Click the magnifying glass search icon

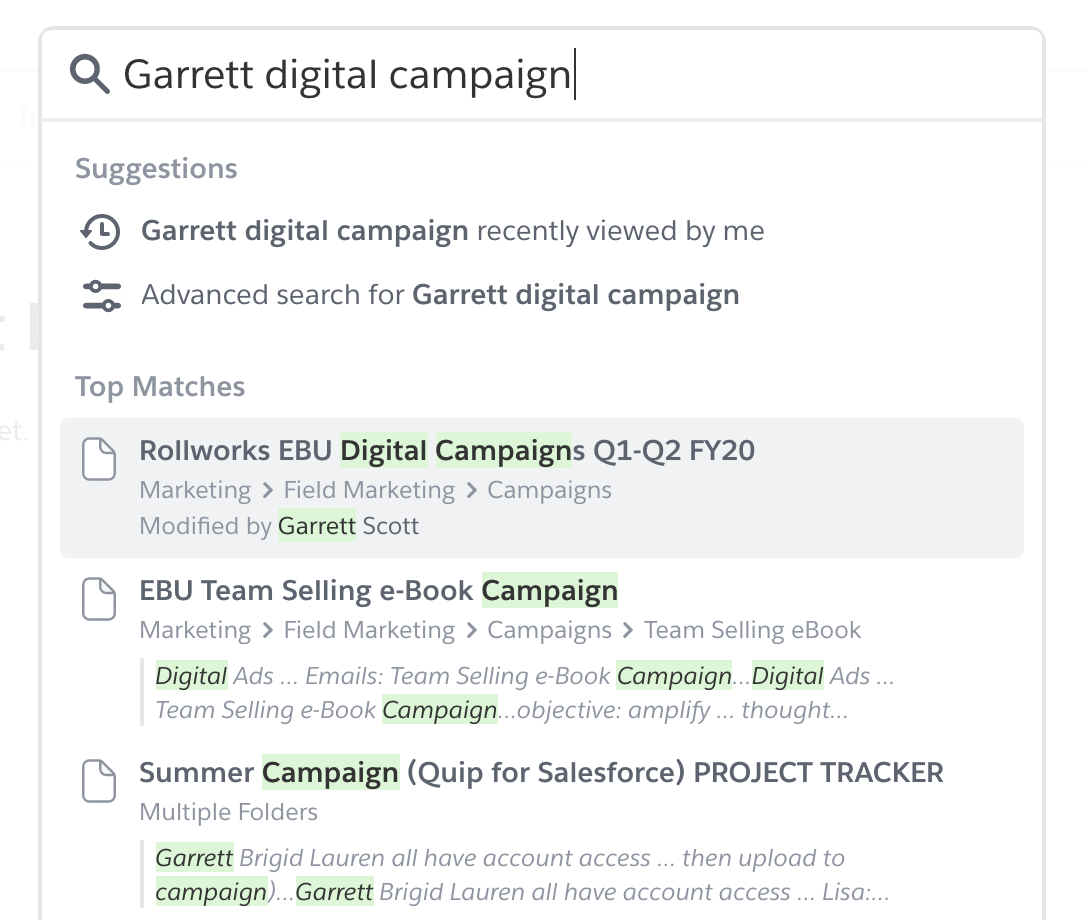point(90,75)
